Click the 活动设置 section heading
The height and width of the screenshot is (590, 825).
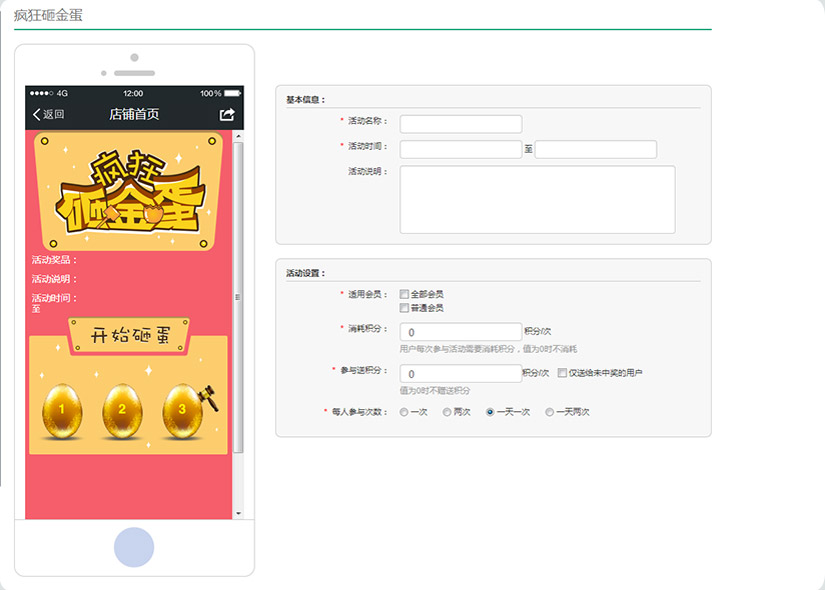(x=306, y=273)
